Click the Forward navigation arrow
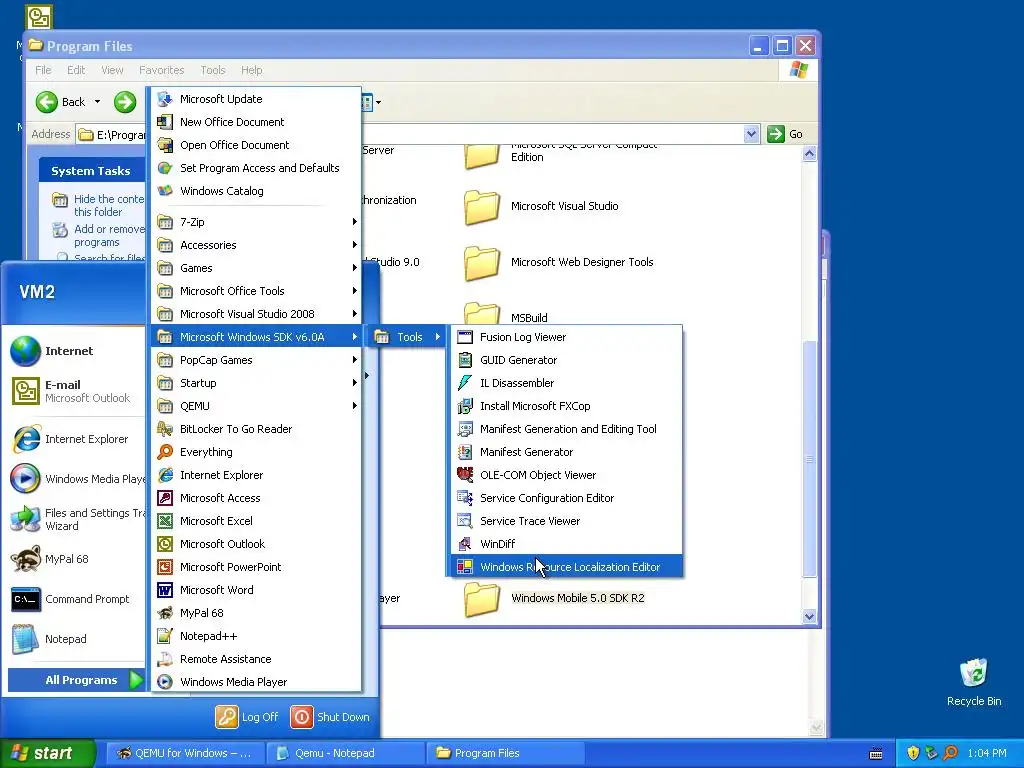1024x768 pixels. coord(125,102)
